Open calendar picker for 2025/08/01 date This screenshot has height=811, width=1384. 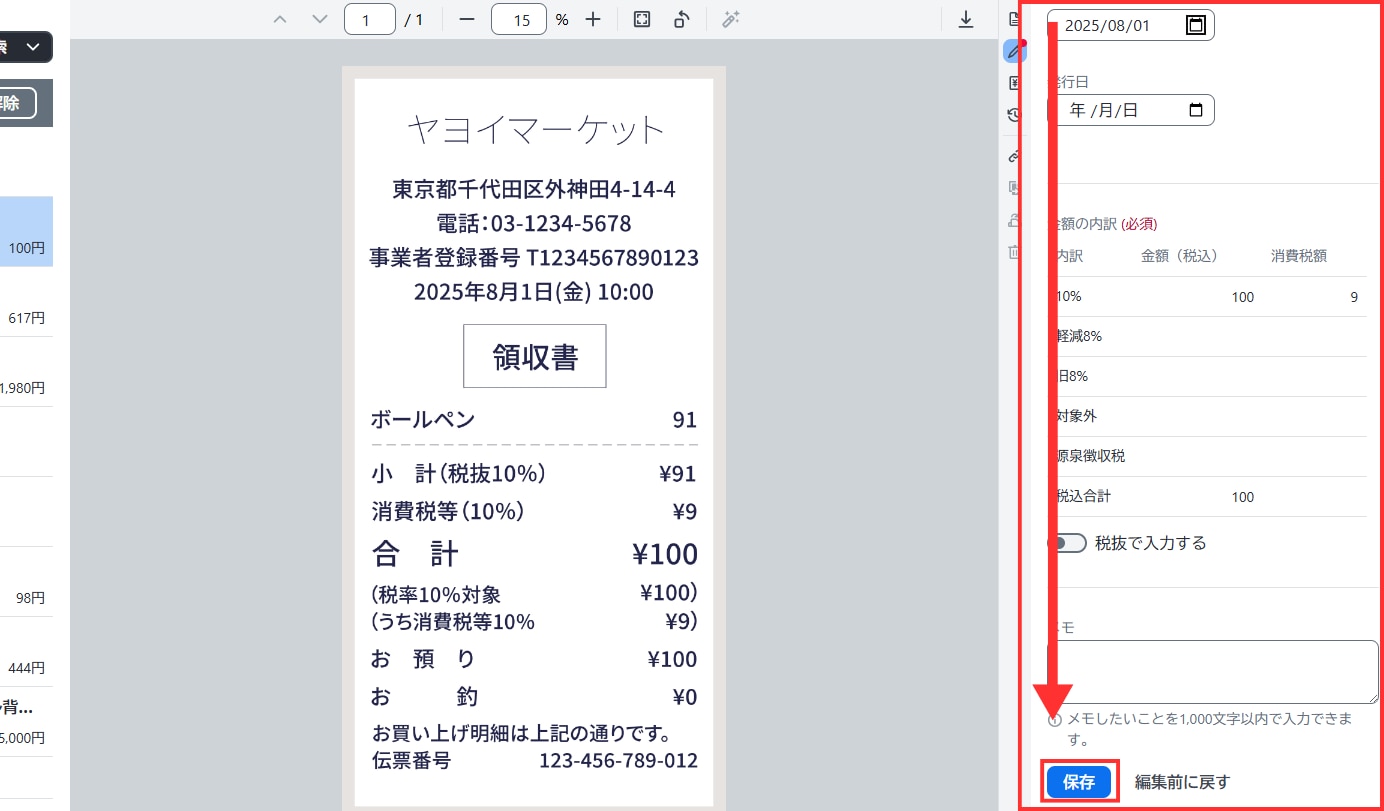click(1195, 25)
